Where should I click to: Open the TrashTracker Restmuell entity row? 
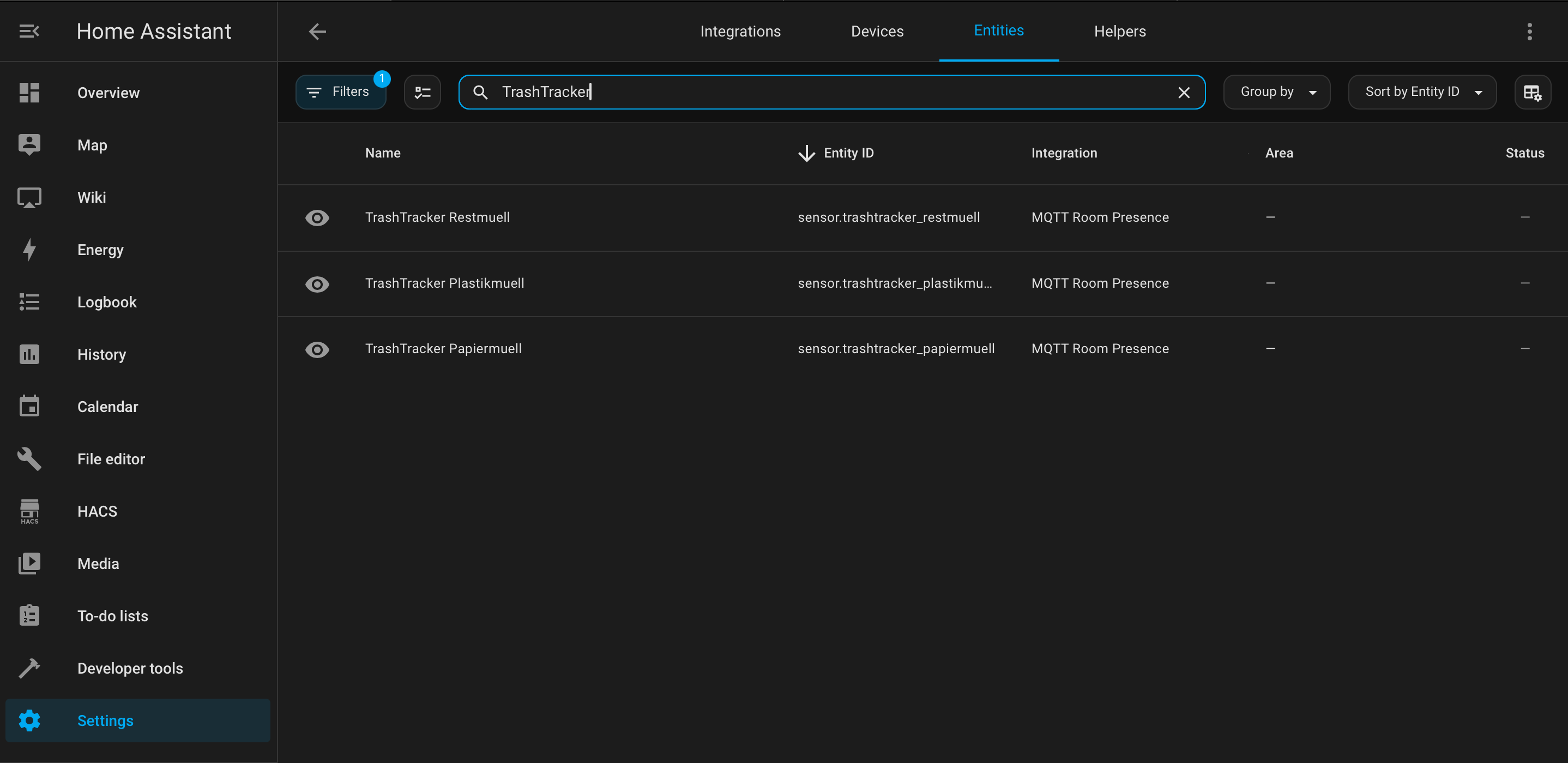pos(923,218)
